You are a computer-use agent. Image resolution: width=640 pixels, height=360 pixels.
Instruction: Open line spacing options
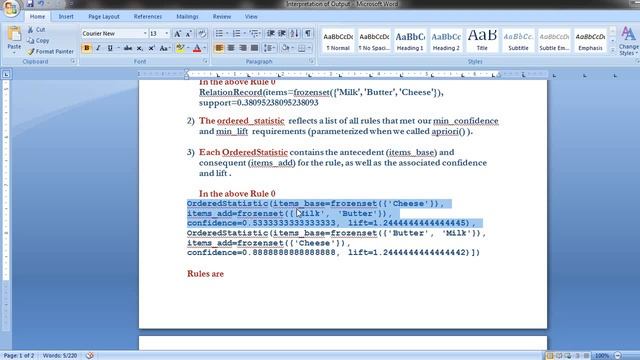point(269,48)
